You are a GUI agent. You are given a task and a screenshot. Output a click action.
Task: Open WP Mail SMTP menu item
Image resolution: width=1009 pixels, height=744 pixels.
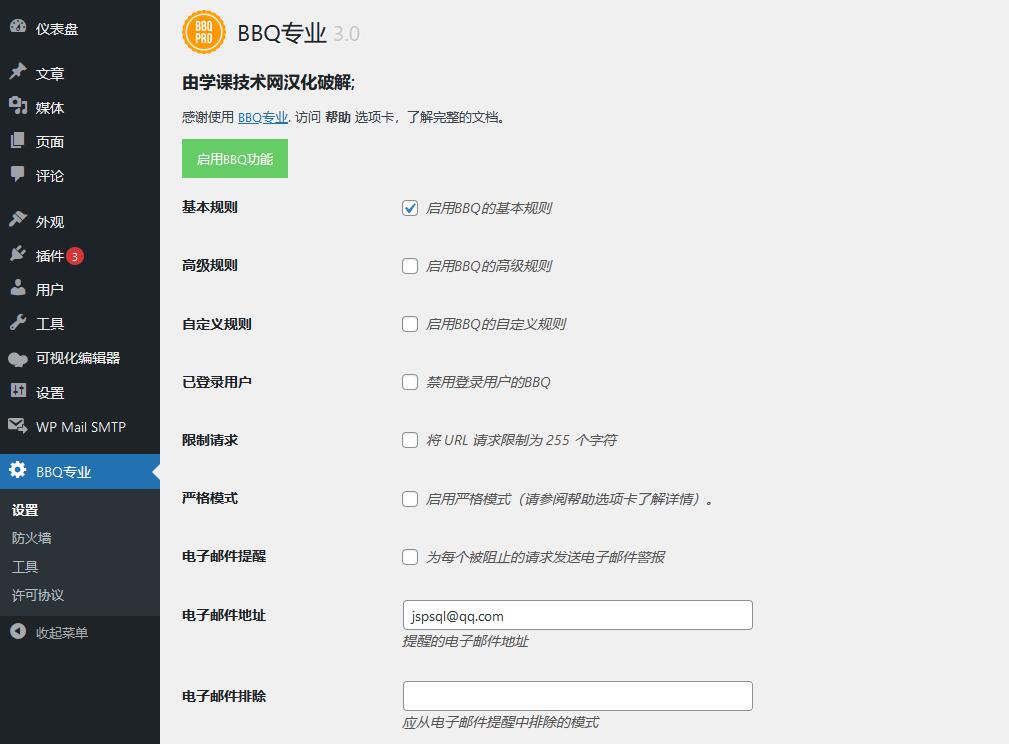(81, 427)
